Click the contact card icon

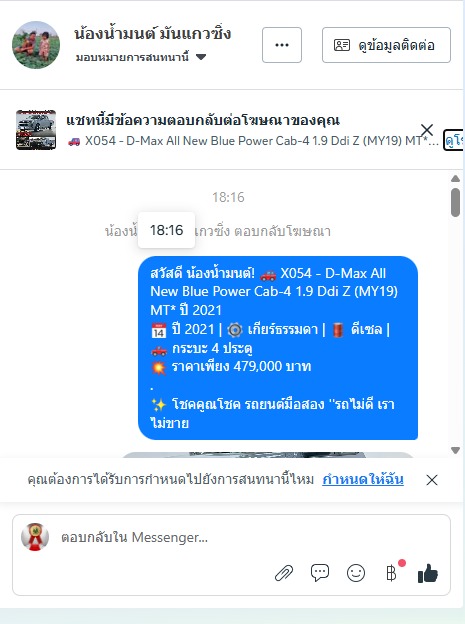342,45
